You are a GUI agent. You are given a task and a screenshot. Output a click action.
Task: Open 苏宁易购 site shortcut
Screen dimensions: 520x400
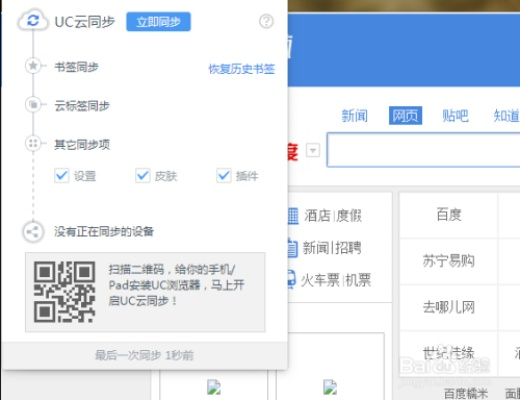(449, 261)
